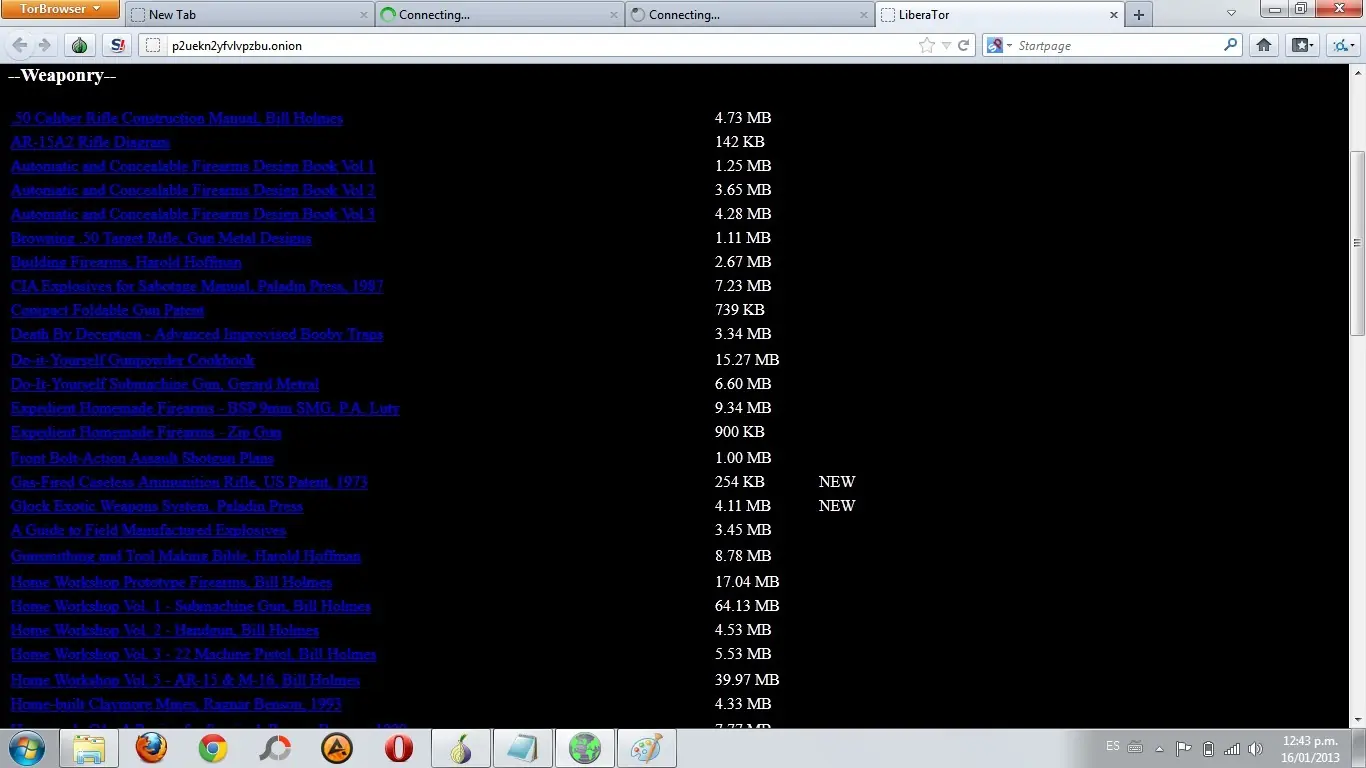Go back with the browser back arrow

20,45
